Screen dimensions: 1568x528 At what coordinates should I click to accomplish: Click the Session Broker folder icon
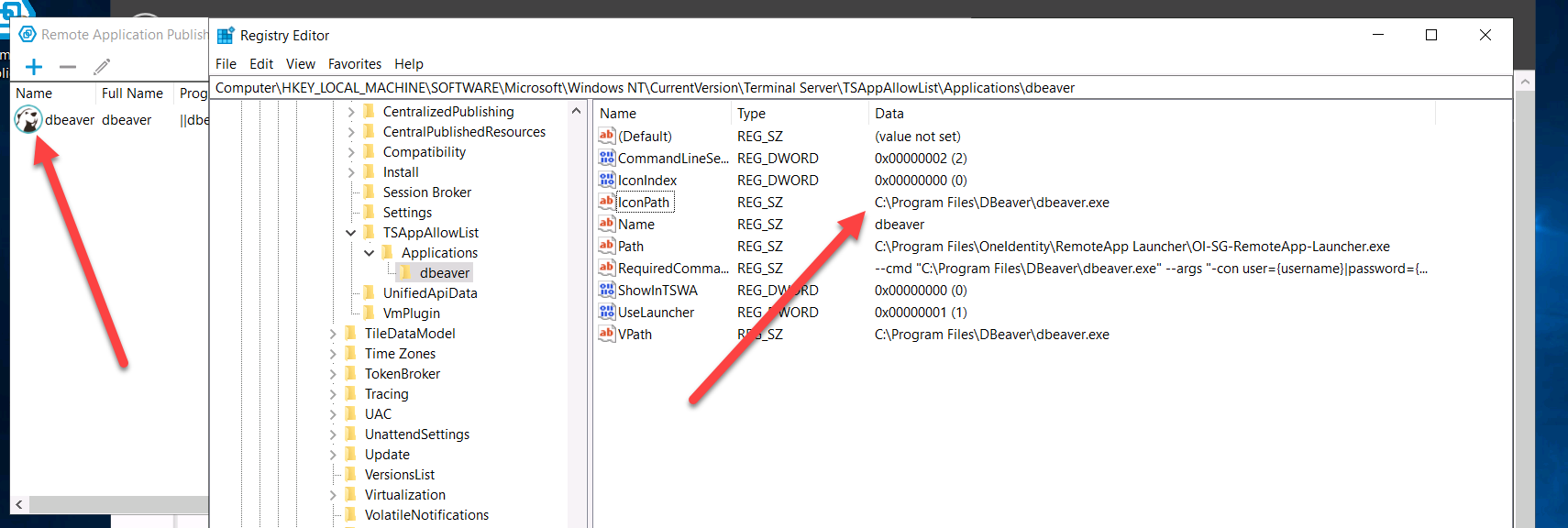(369, 192)
